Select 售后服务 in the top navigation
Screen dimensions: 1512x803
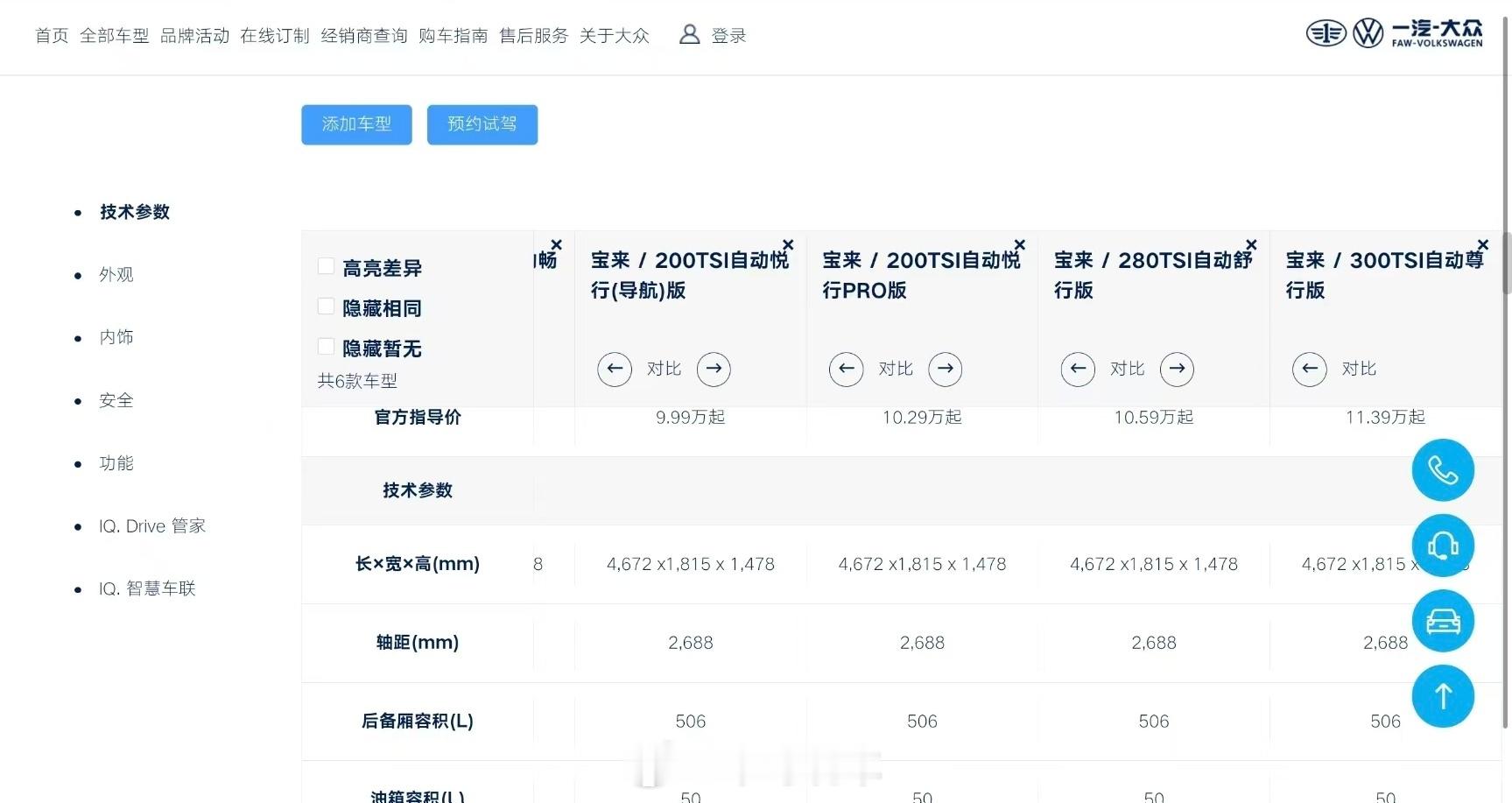534,36
